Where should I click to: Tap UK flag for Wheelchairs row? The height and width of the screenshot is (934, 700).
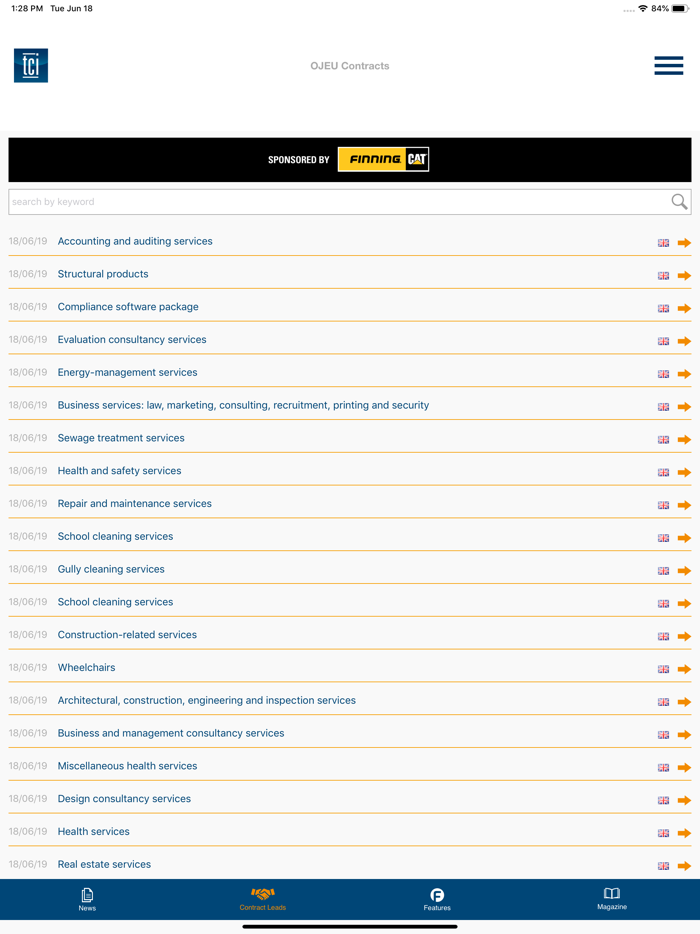click(x=663, y=669)
